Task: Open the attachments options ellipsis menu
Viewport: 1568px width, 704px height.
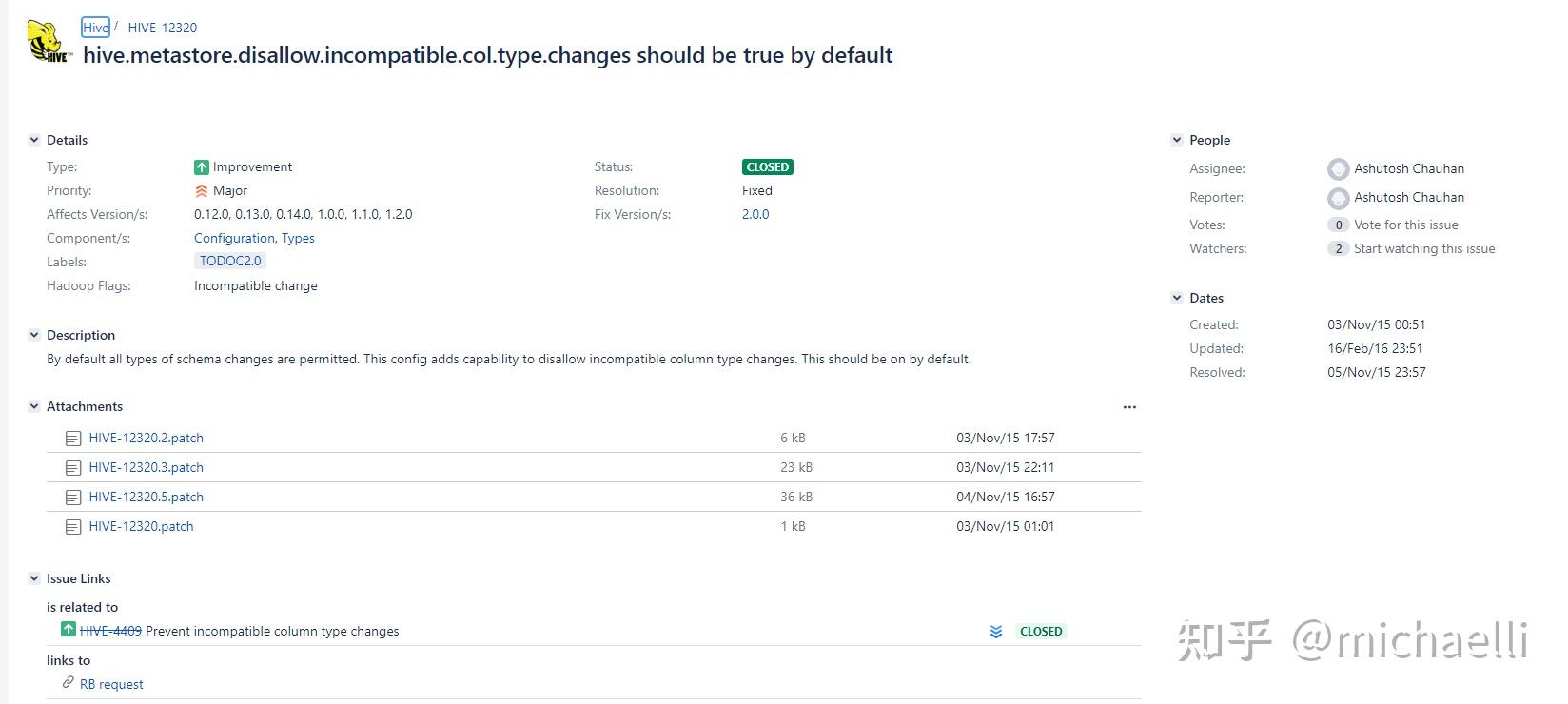Action: tap(1129, 407)
